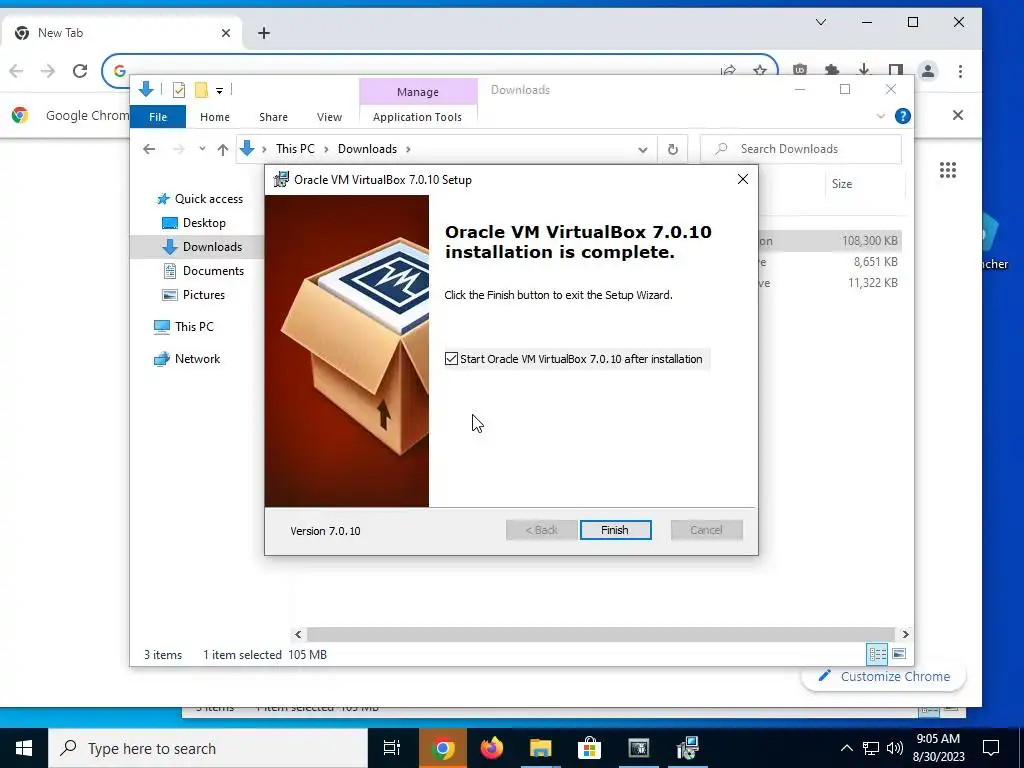Click the scroll left arrow in Explorer

pos(298,634)
